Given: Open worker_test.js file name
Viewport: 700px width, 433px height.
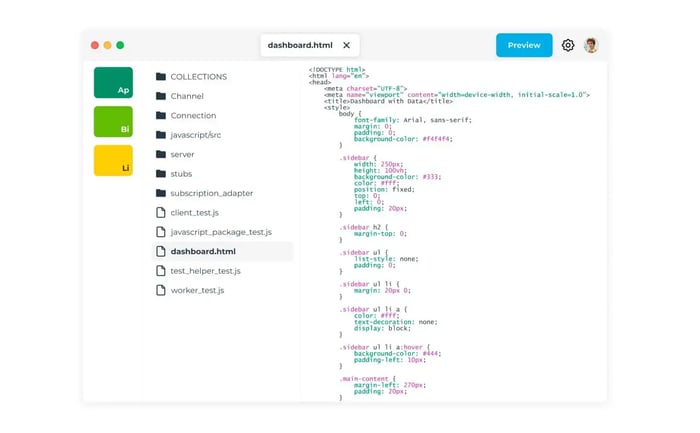Looking at the screenshot, I should (197, 290).
